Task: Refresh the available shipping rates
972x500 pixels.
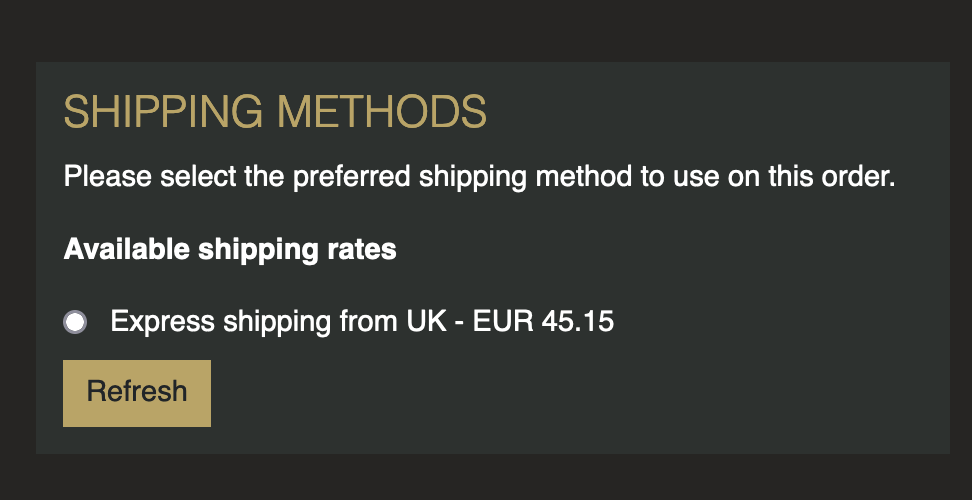Action: pyautogui.click(x=137, y=392)
